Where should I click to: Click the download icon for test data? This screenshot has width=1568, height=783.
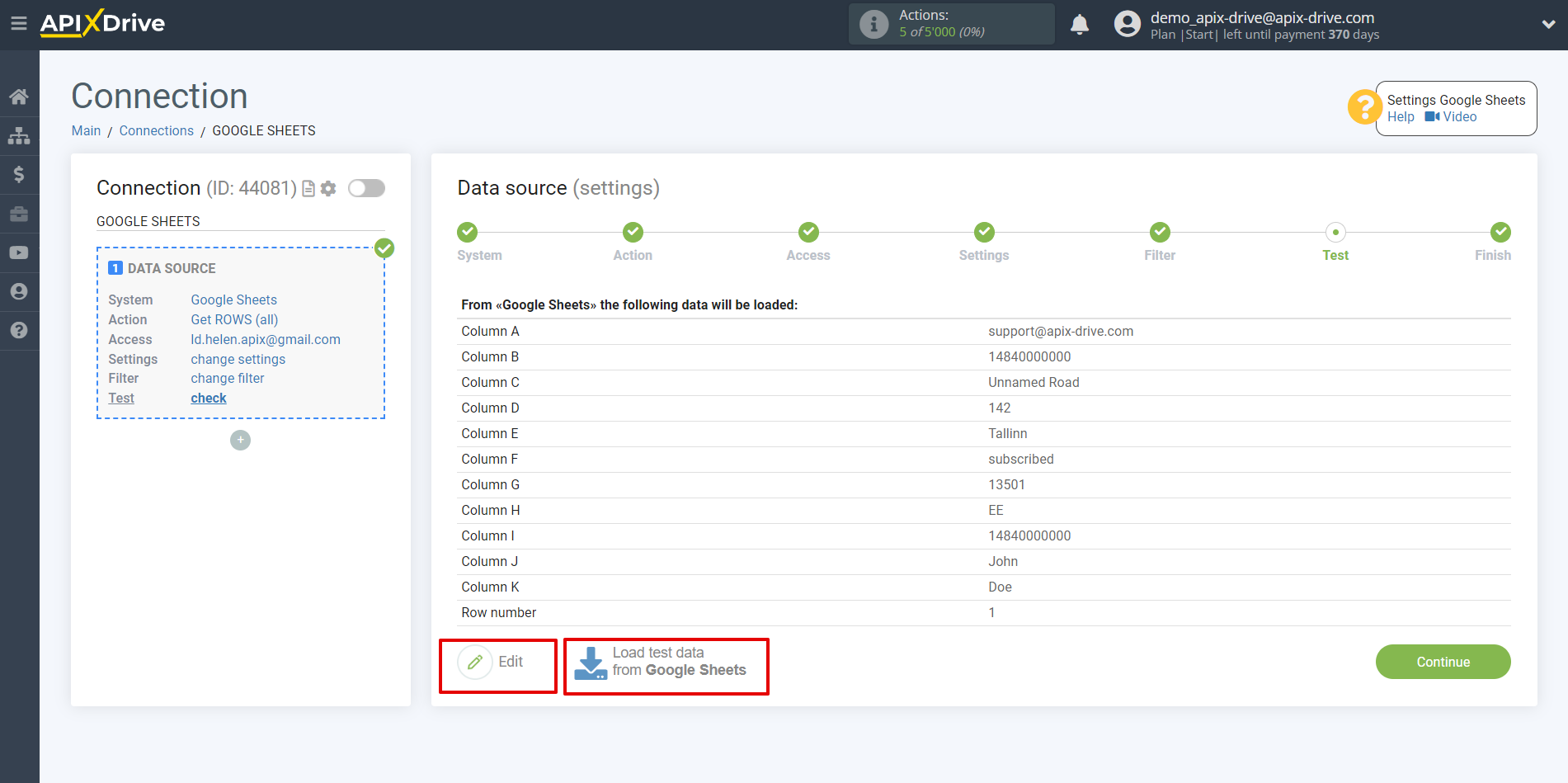(591, 663)
